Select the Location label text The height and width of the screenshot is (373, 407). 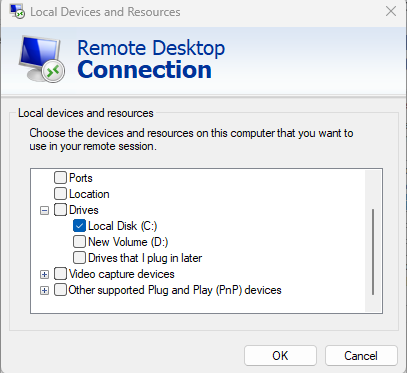[89, 194]
